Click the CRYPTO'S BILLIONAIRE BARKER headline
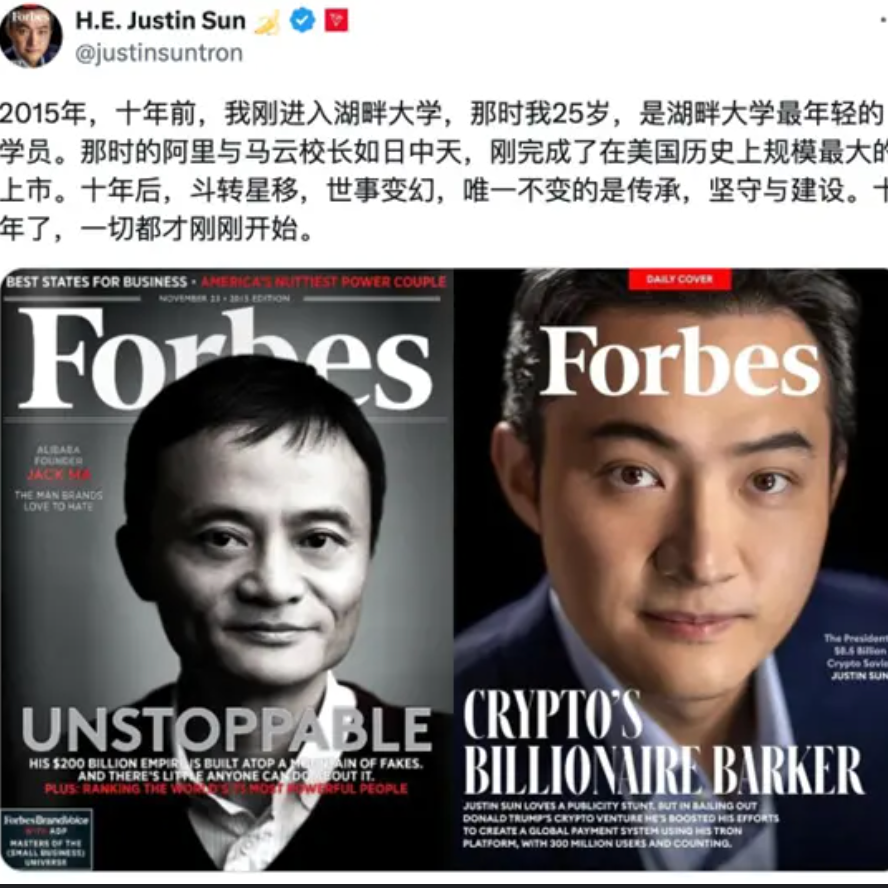 click(x=663, y=743)
